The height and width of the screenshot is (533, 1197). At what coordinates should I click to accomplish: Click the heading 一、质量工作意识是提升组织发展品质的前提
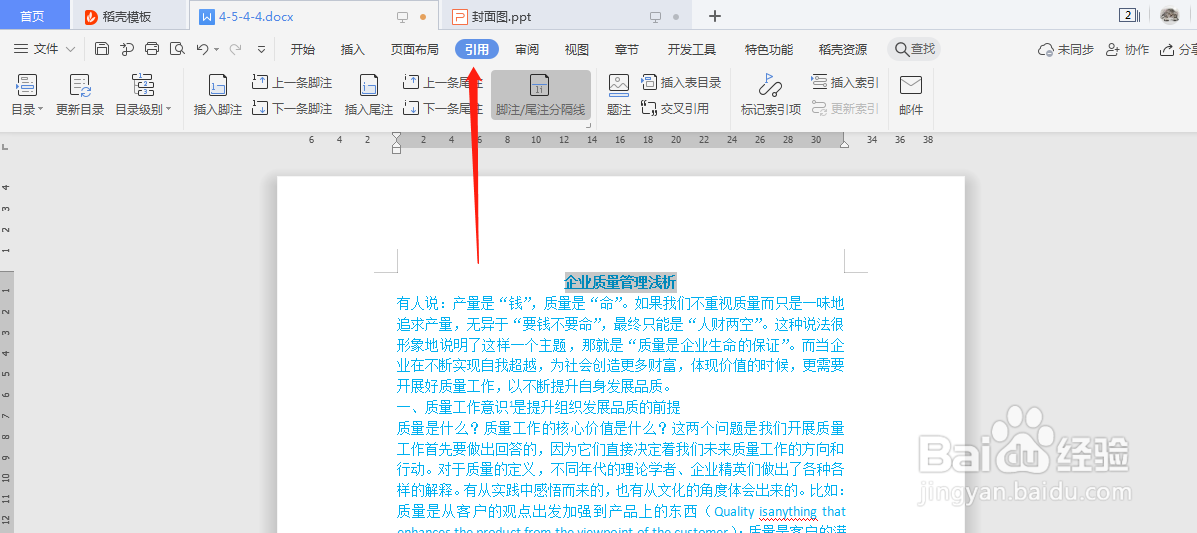[x=538, y=407]
